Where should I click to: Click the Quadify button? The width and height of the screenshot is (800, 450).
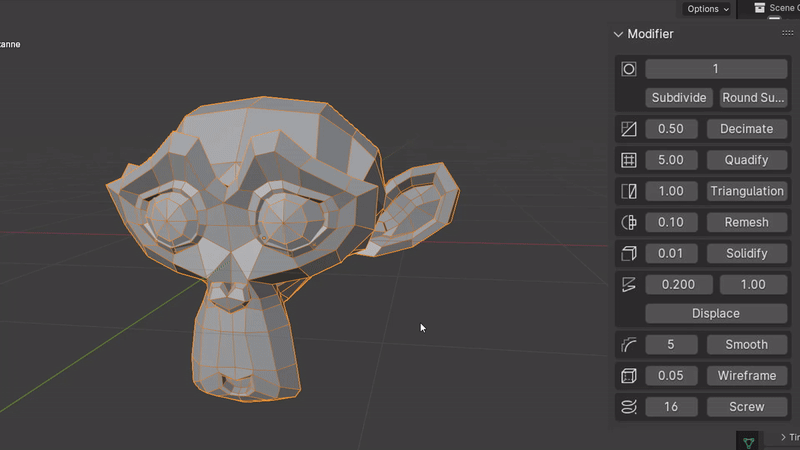click(746, 160)
